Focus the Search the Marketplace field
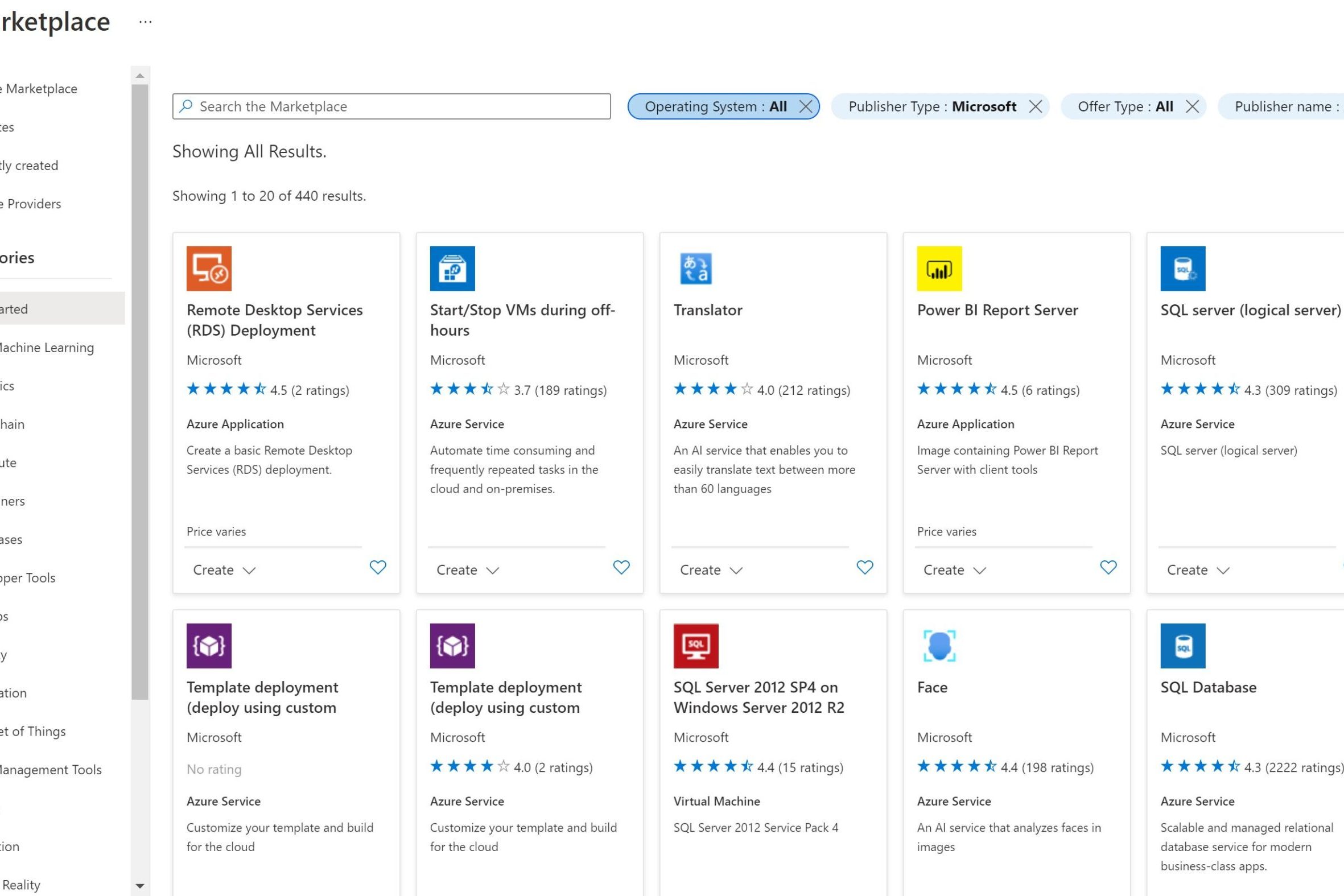 click(391, 106)
